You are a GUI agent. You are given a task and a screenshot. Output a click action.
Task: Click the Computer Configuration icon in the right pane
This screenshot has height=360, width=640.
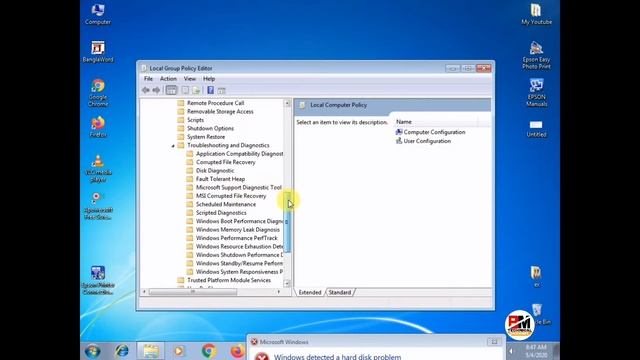coord(399,132)
